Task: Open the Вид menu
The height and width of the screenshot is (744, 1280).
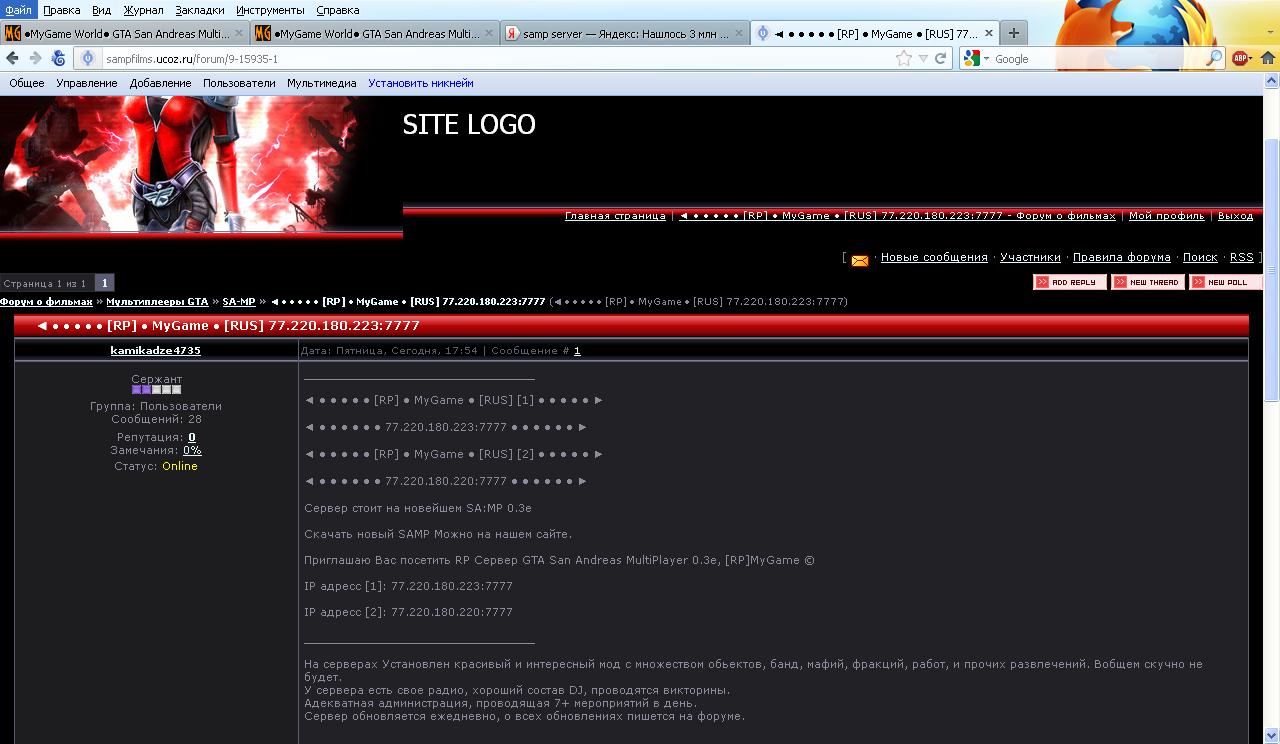Action: pos(102,10)
